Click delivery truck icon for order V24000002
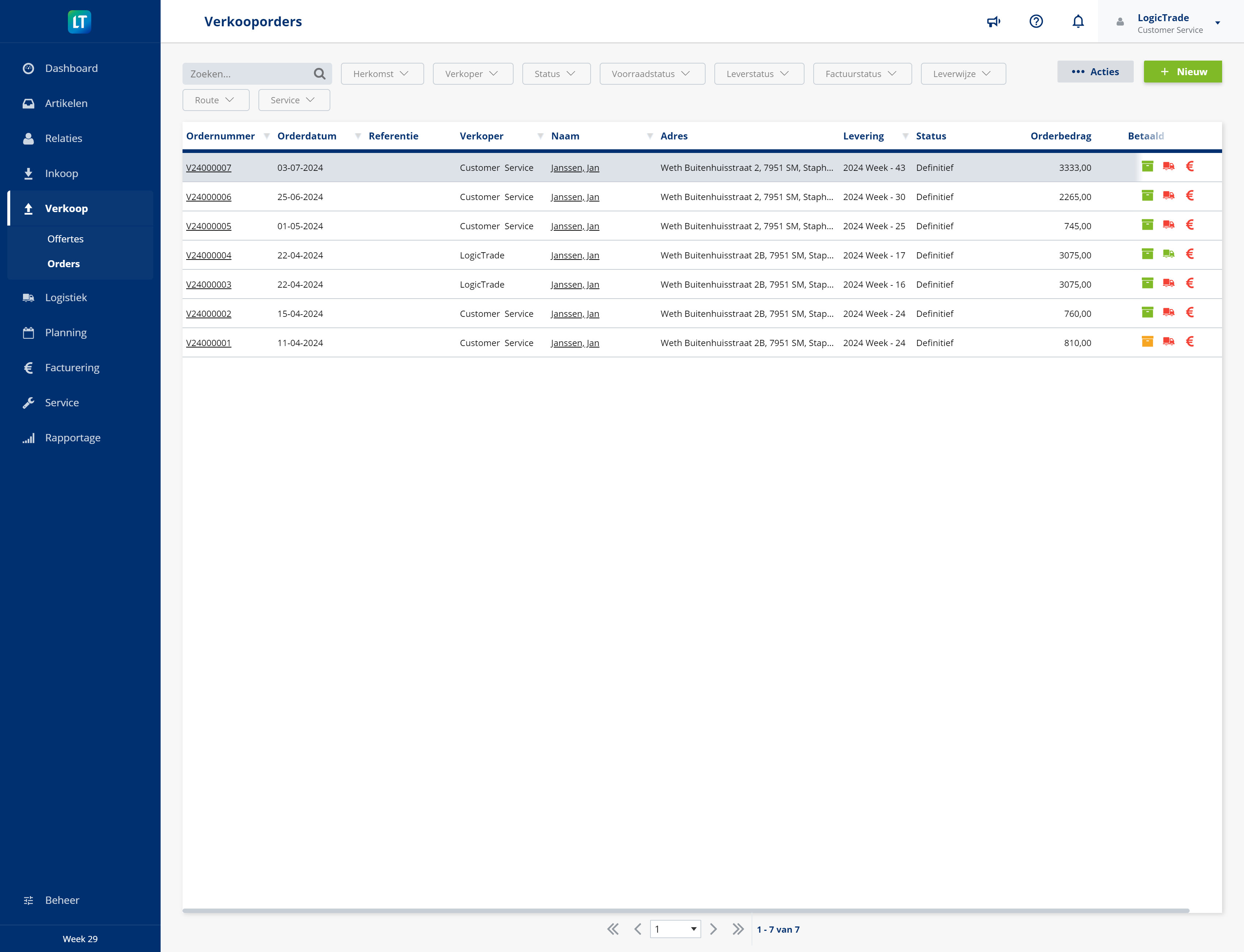The width and height of the screenshot is (1244, 952). 1169,312
